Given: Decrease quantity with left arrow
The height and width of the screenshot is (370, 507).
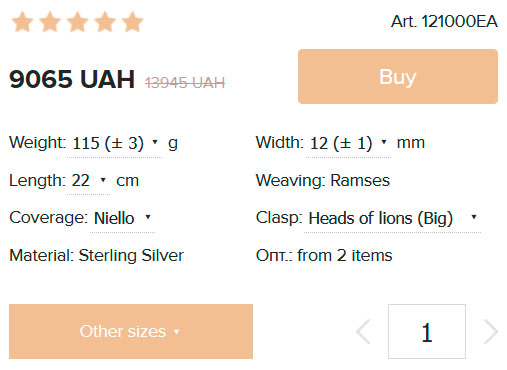Looking at the screenshot, I should 364,332.
